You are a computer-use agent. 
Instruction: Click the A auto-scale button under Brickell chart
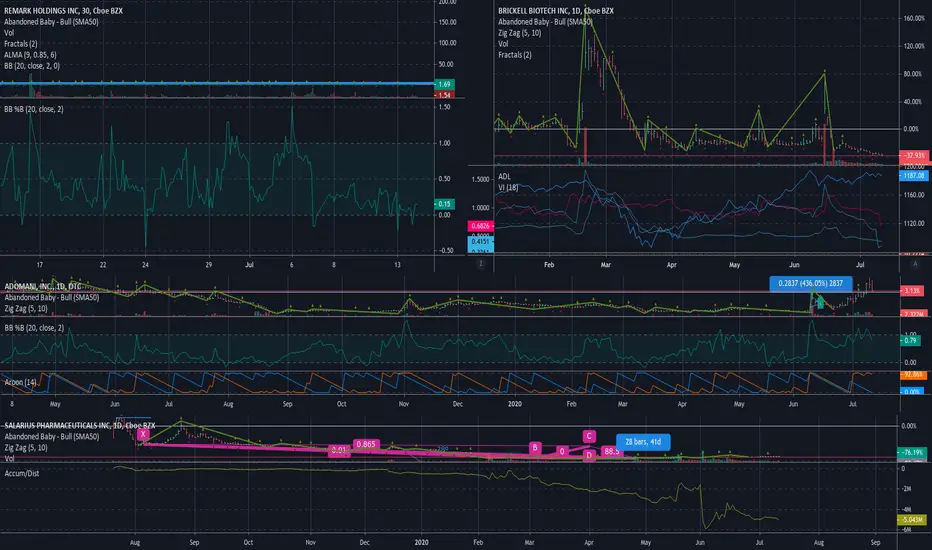(x=915, y=263)
